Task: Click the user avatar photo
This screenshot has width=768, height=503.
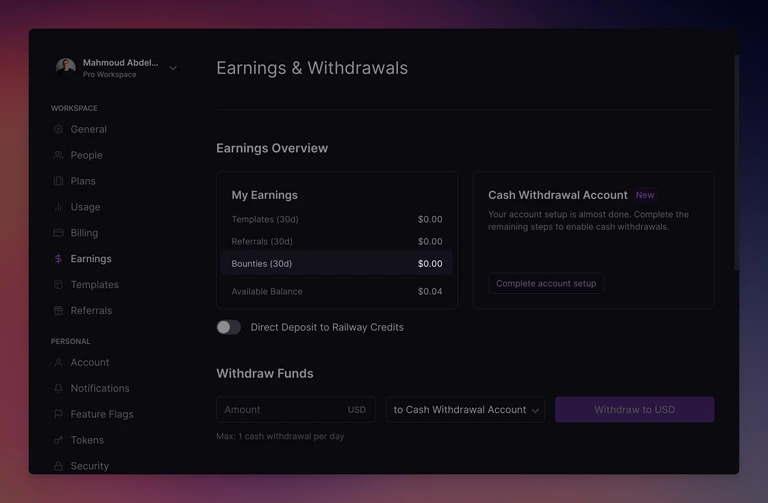Action: (x=66, y=68)
